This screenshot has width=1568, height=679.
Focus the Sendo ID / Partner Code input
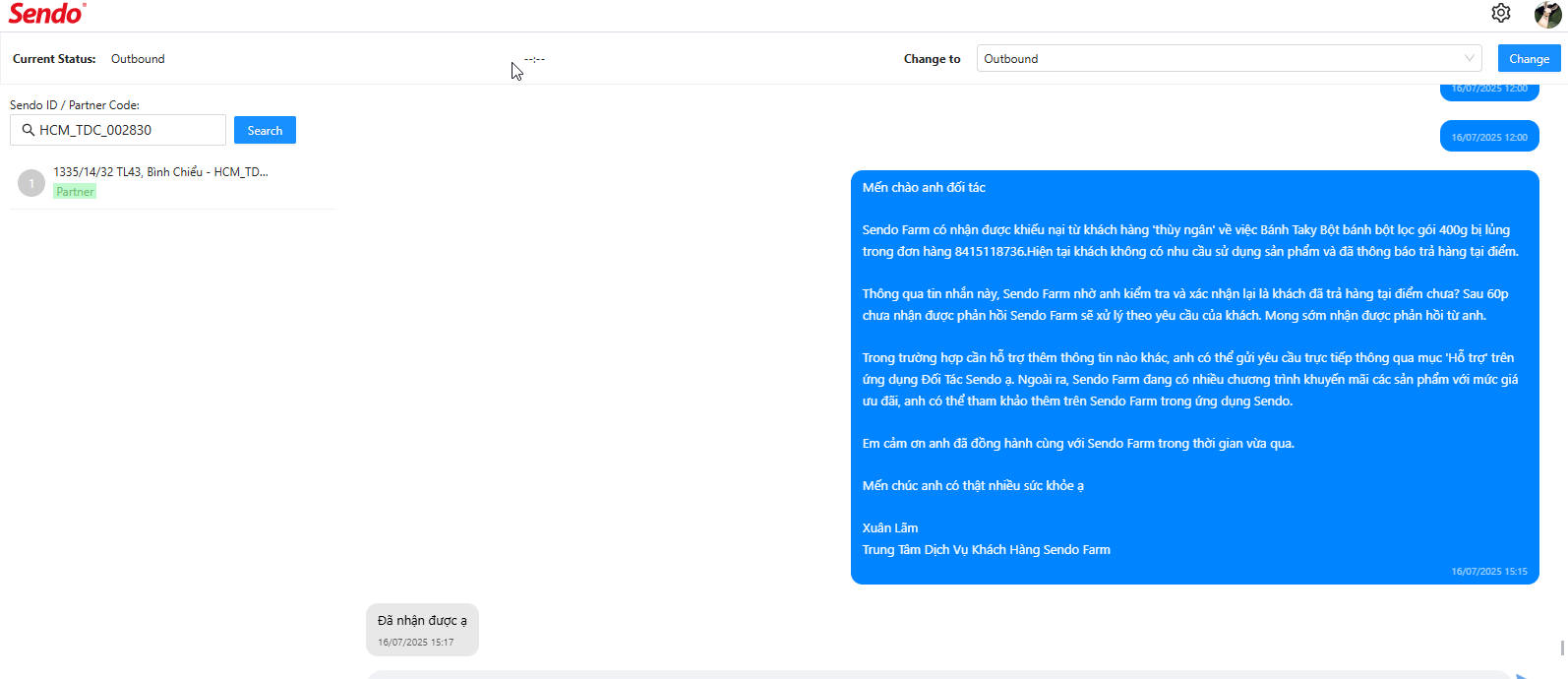point(118,130)
